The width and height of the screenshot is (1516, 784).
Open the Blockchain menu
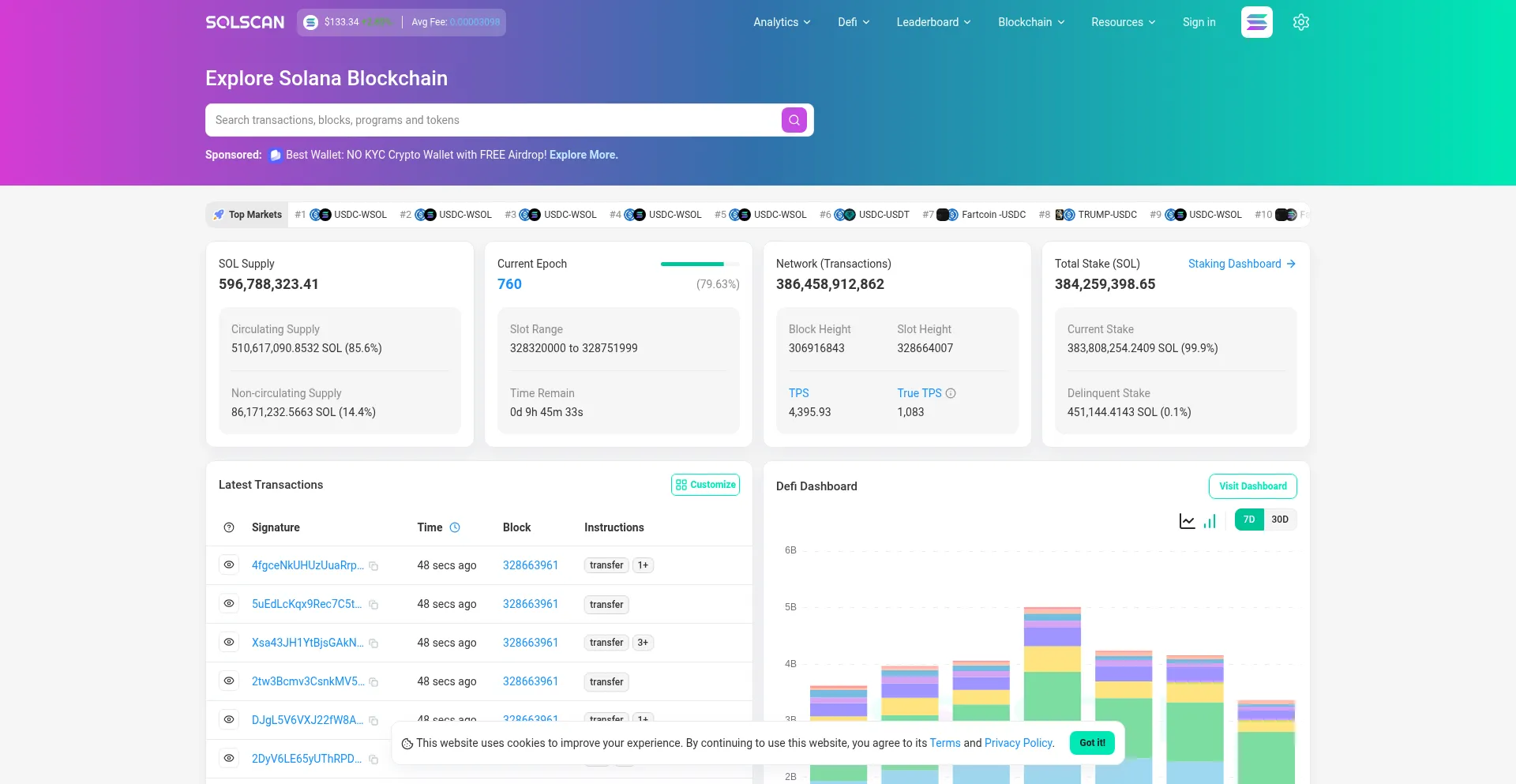[x=1031, y=22]
